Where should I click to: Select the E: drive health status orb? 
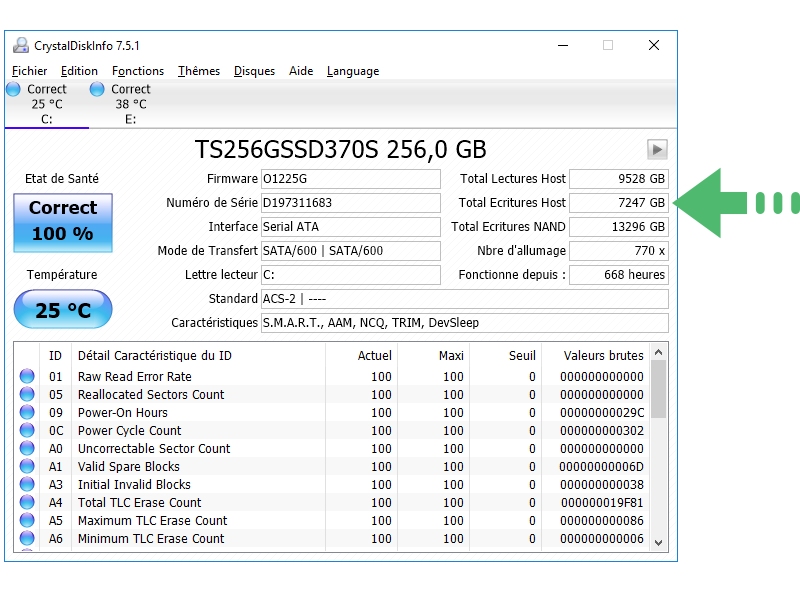pos(97,89)
